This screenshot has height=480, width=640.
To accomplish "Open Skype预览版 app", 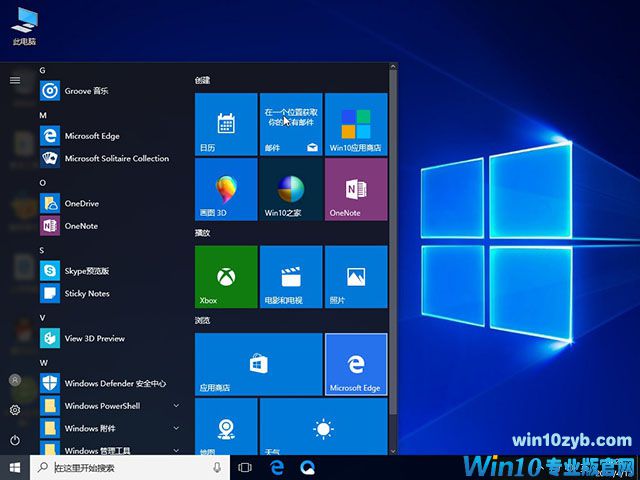I will 86,271.
